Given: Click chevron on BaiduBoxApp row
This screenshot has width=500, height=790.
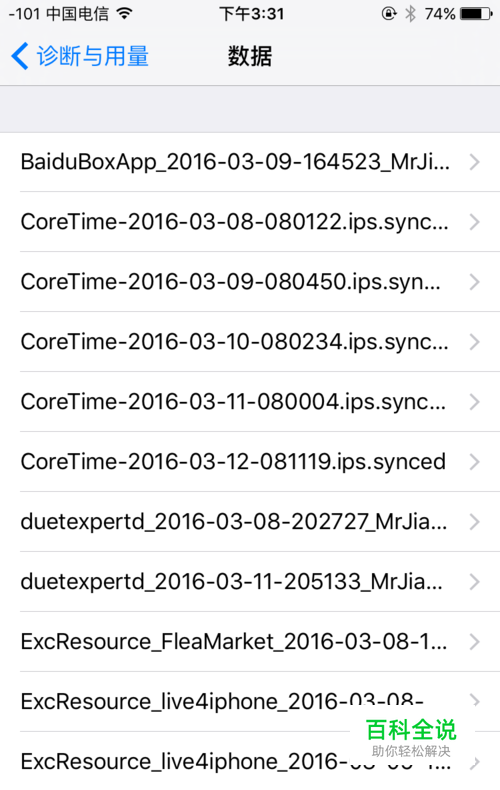Looking at the screenshot, I should 474,162.
